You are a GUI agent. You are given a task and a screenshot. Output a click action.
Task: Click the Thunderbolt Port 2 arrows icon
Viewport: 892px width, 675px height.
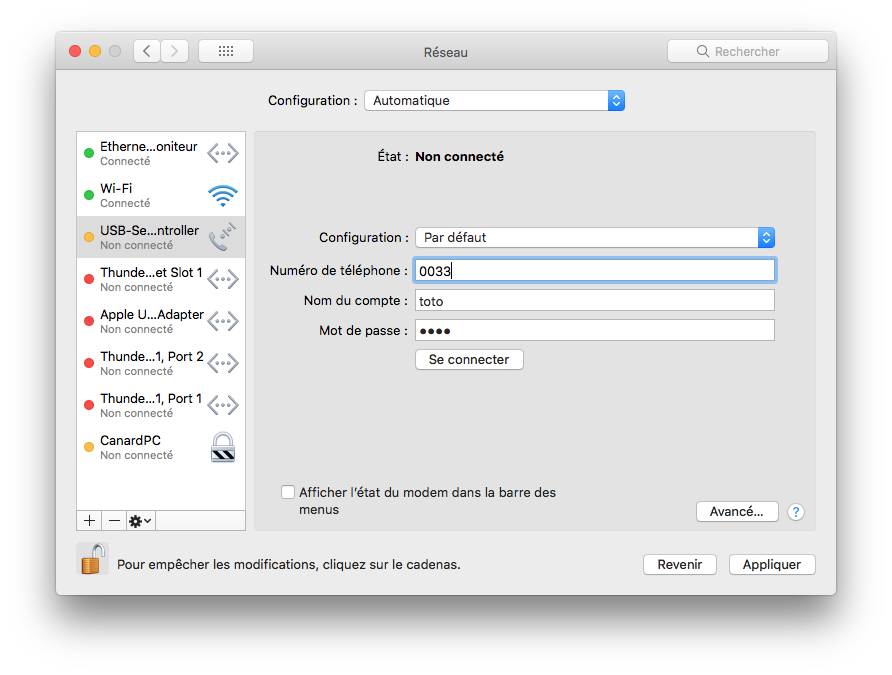[x=222, y=363]
